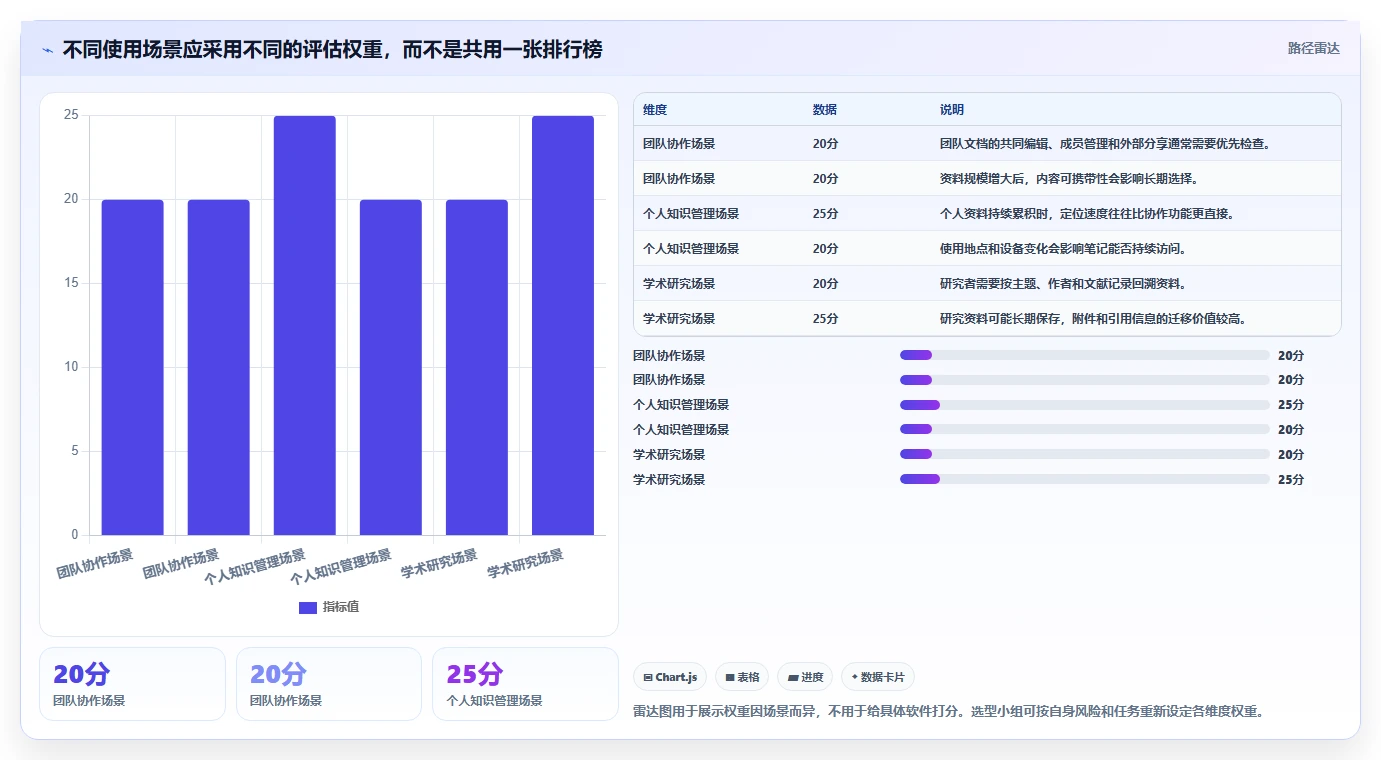1381x760 pixels.
Task: Click the 20-point 个人知识管理场景 chart bar
Action: point(391,367)
